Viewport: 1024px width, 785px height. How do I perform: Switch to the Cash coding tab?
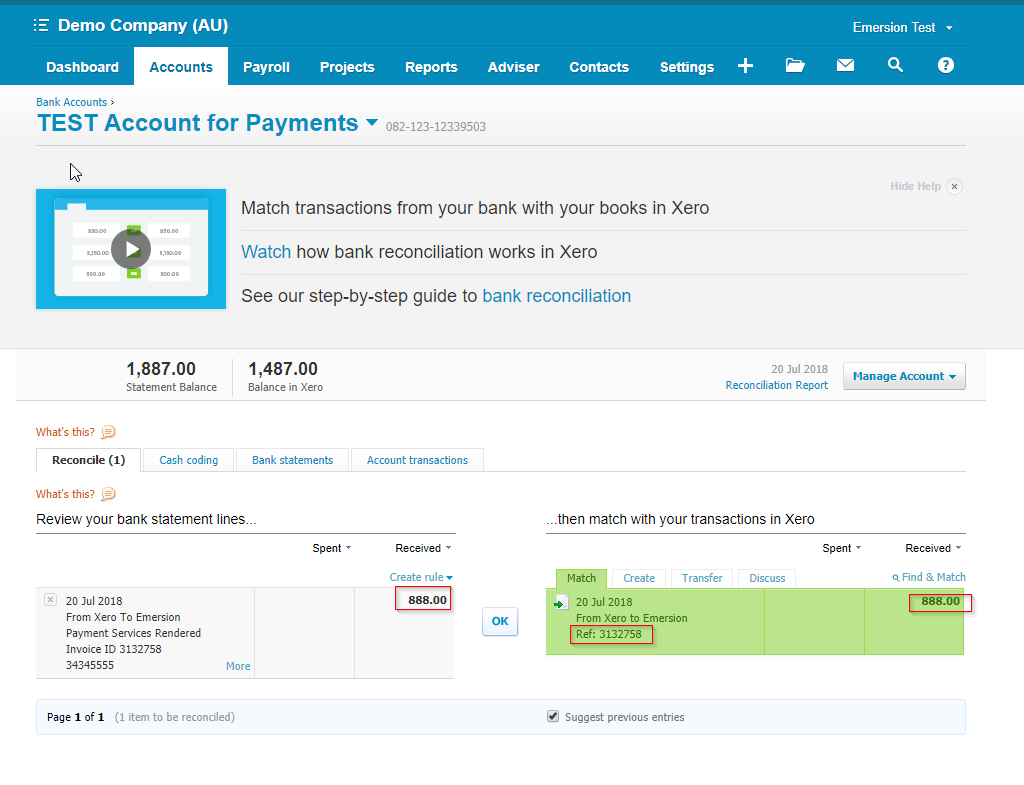tap(188, 460)
